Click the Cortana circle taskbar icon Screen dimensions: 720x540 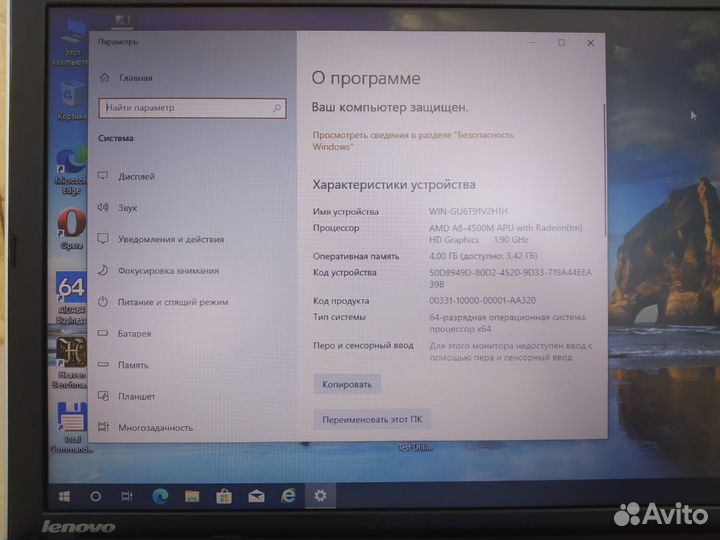96,496
